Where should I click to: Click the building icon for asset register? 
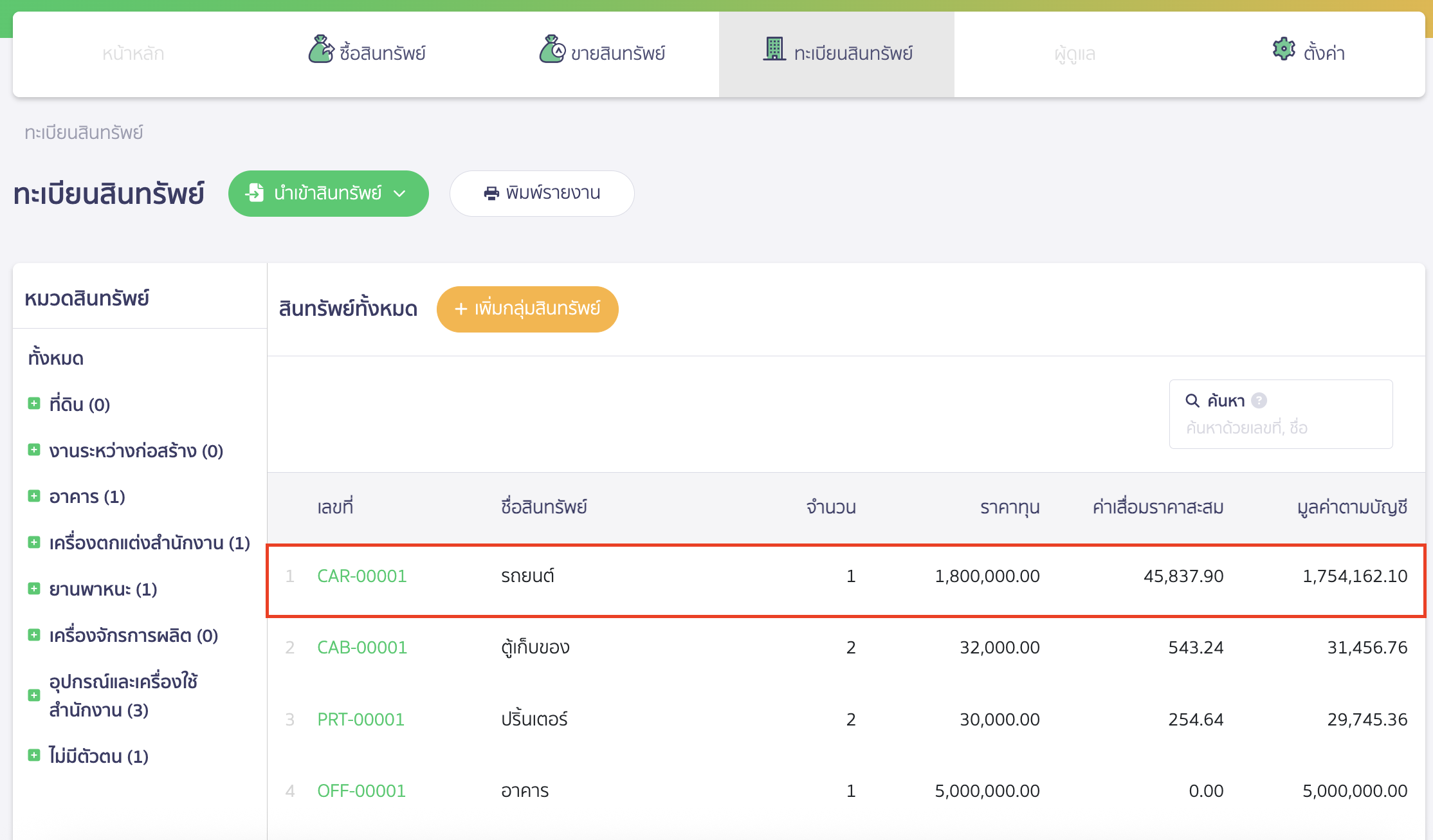tap(774, 49)
